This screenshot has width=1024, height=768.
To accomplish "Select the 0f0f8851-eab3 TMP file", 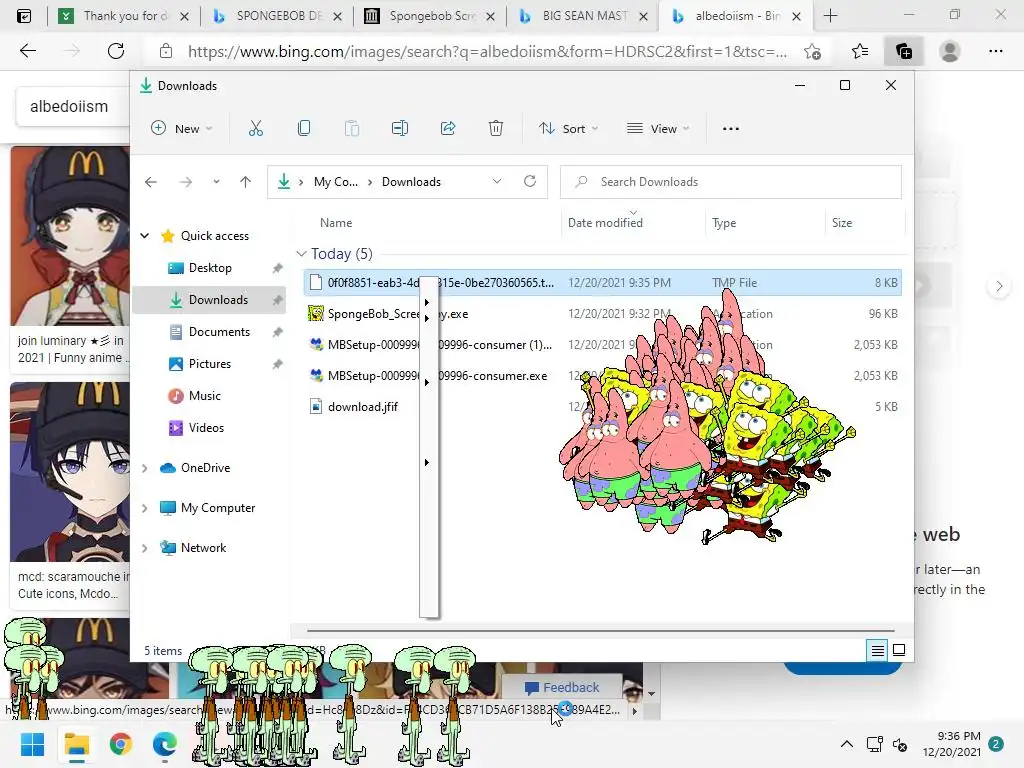I will pyautogui.click(x=602, y=283).
